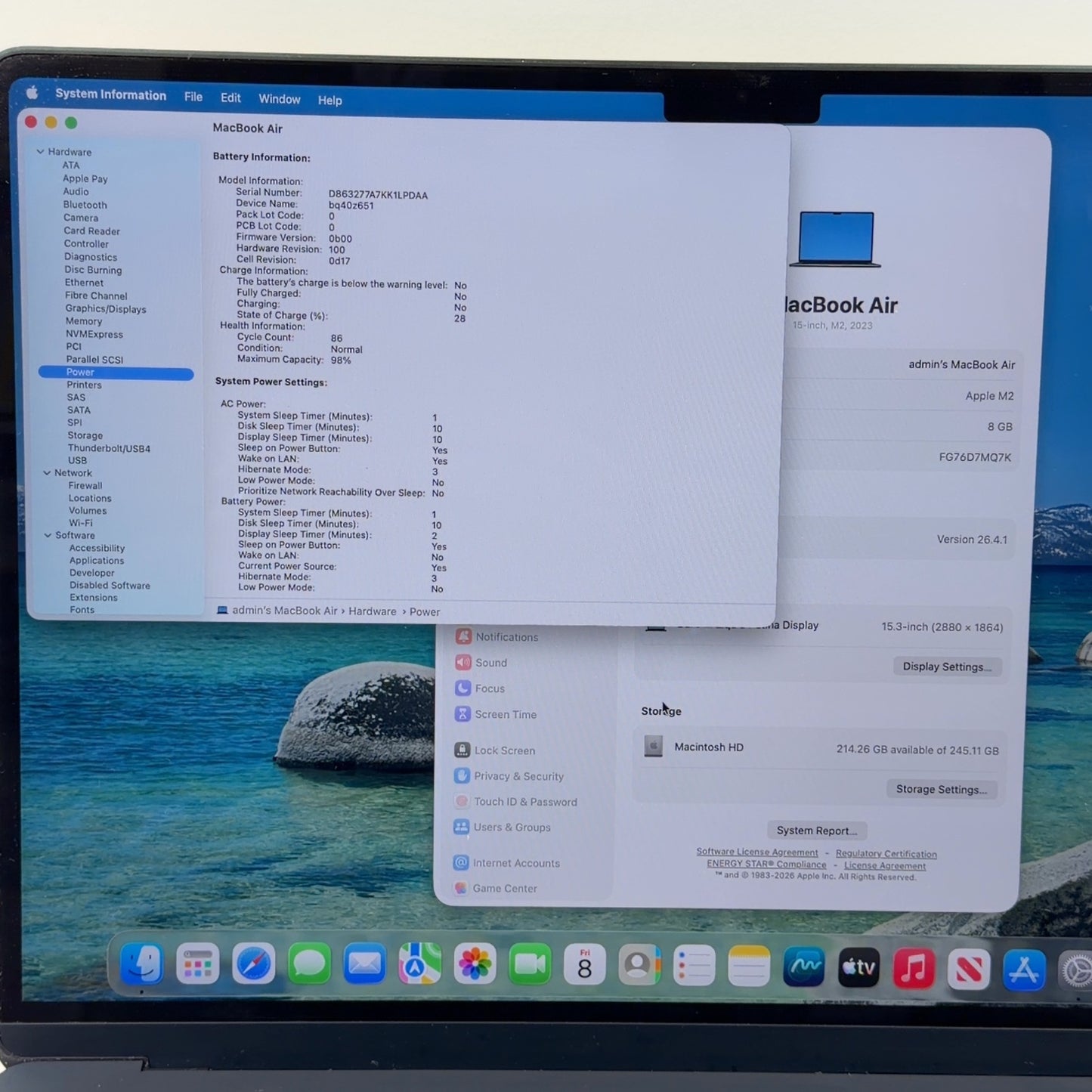Launch Maps from the Dock
The height and width of the screenshot is (1092, 1092).
[420, 964]
